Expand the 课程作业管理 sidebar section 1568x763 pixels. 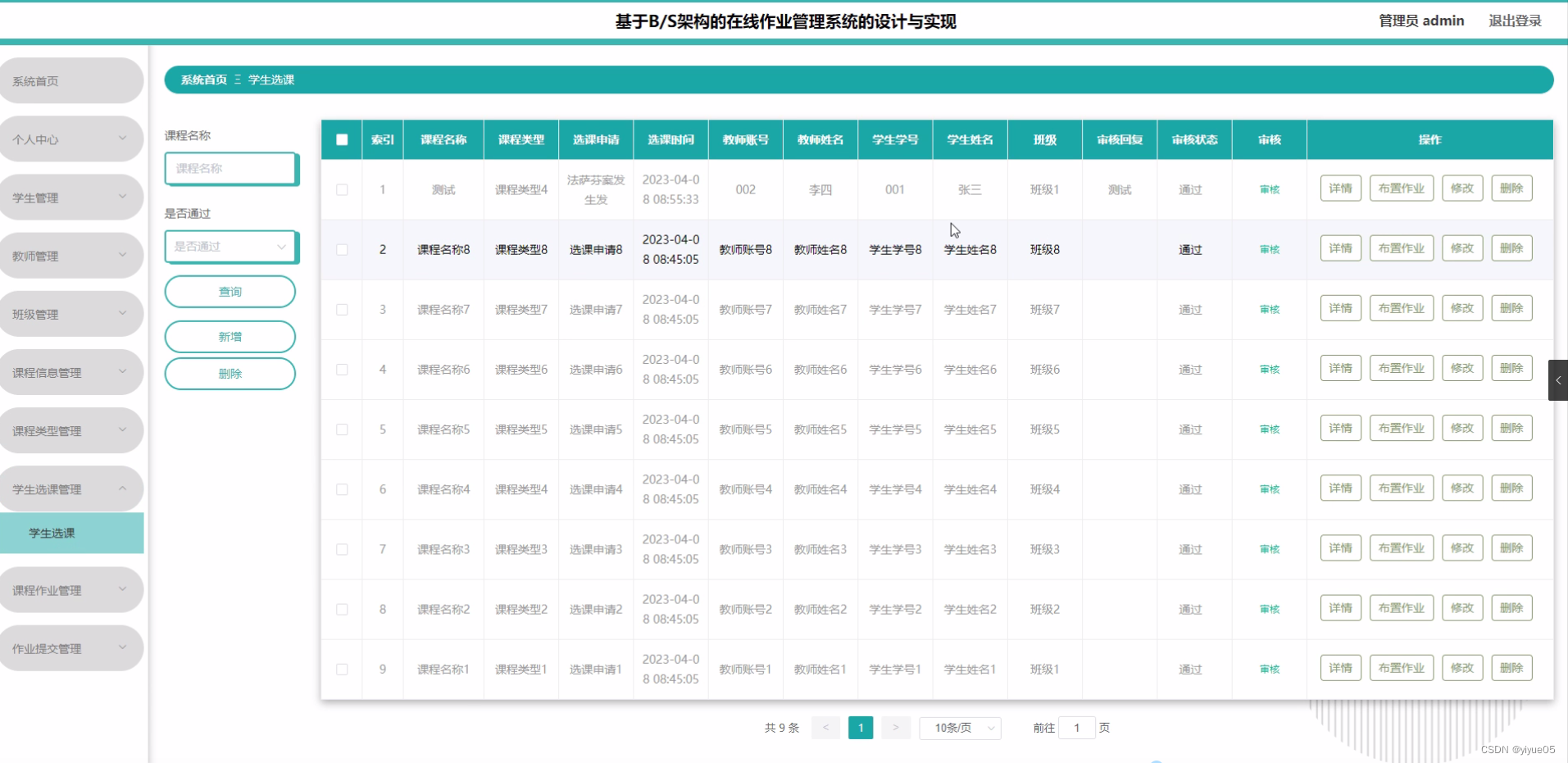[x=71, y=589]
